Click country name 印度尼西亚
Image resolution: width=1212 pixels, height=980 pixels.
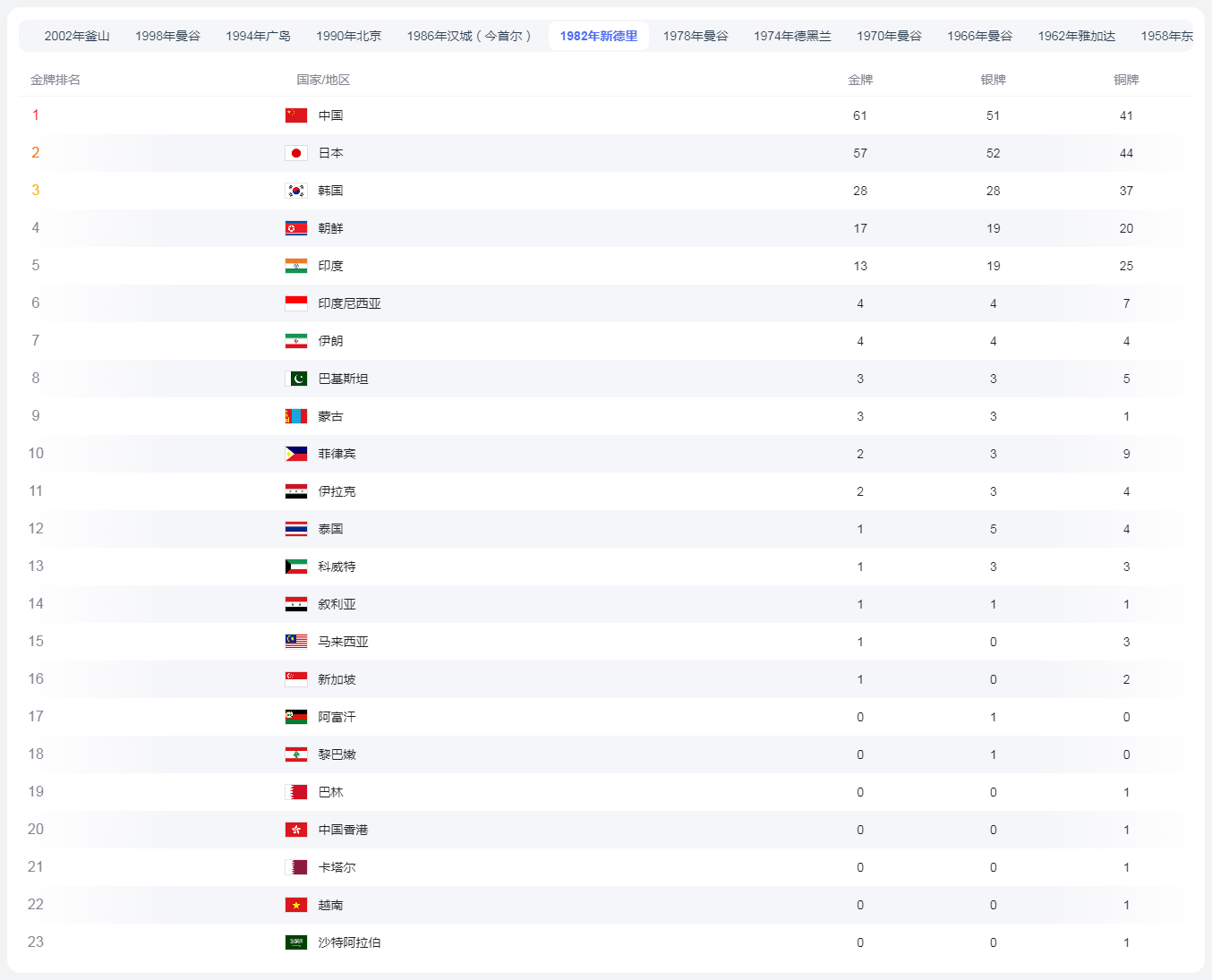click(350, 303)
